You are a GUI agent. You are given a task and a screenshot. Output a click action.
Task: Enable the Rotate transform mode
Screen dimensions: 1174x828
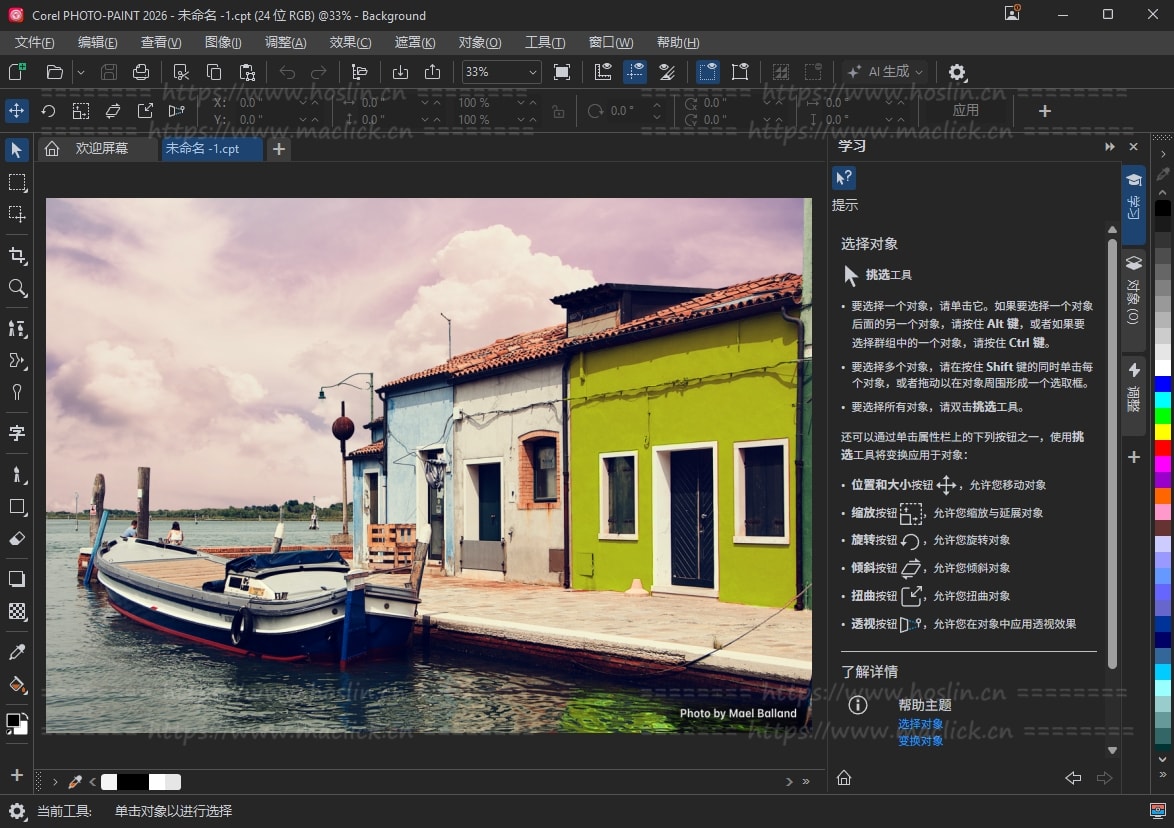[x=48, y=111]
